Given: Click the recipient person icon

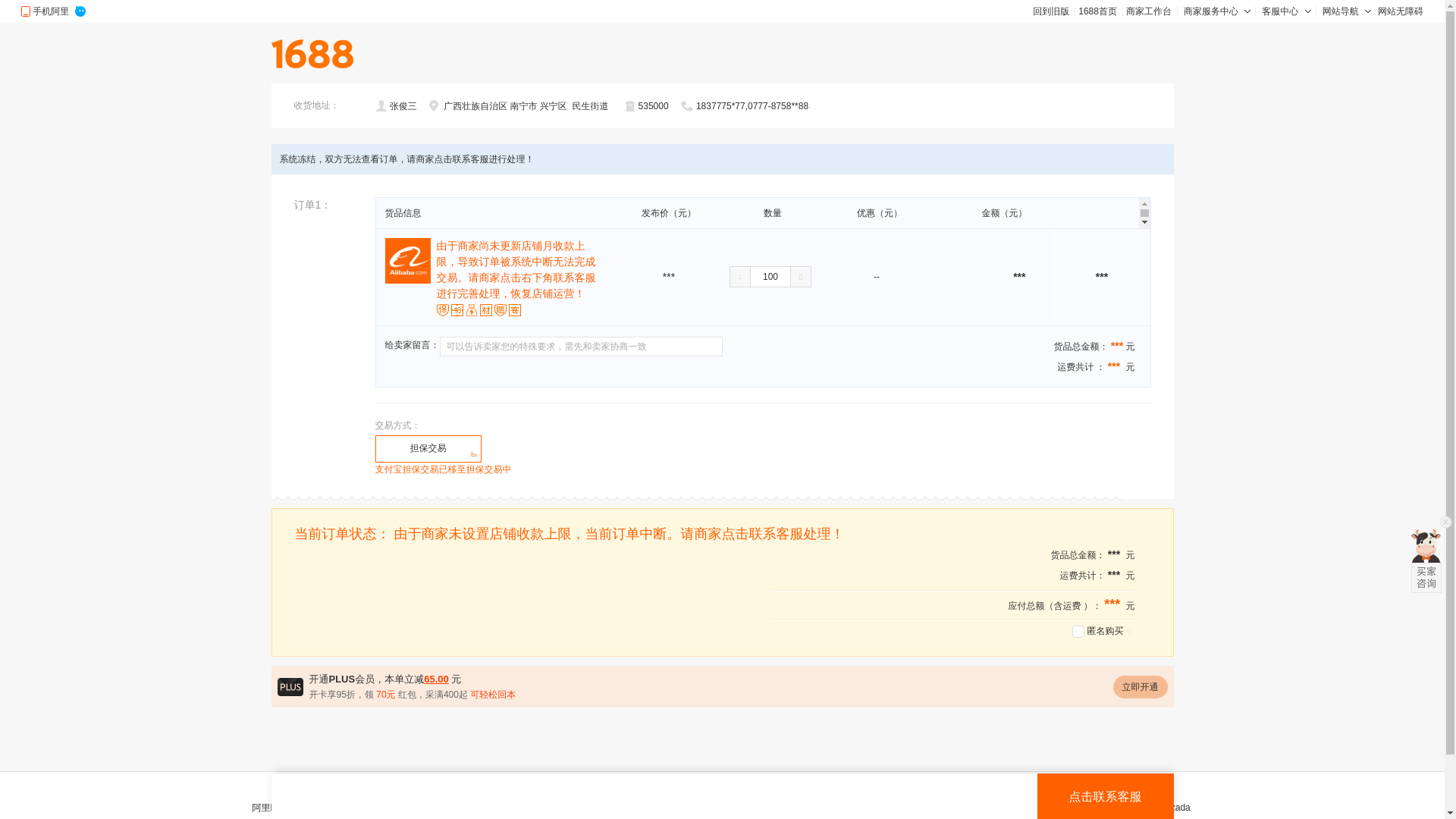Looking at the screenshot, I should (381, 106).
